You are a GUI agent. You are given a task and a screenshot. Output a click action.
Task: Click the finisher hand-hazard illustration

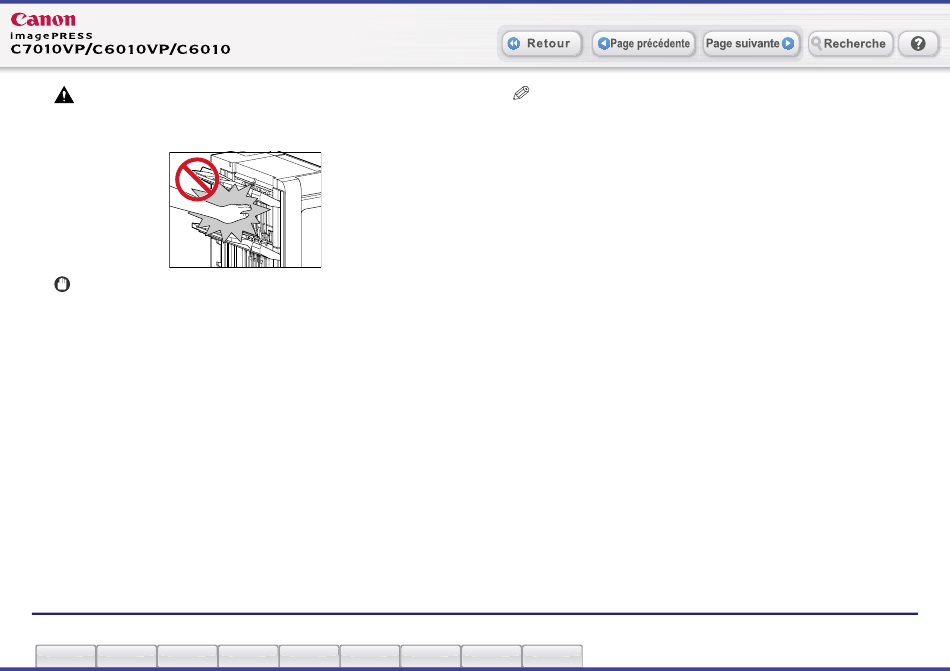pos(245,210)
